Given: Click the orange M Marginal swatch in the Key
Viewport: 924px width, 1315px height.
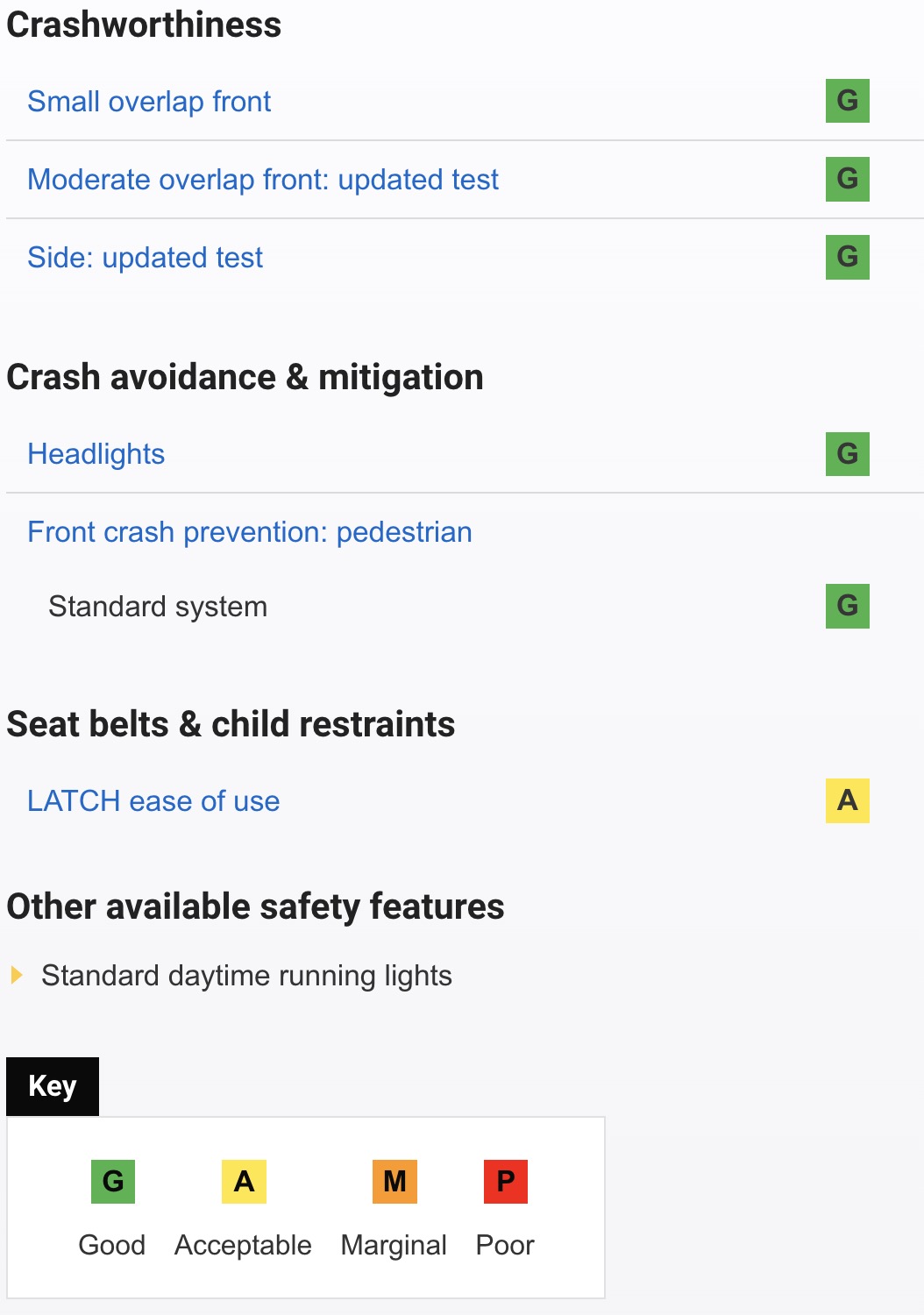Looking at the screenshot, I should tap(394, 1182).
